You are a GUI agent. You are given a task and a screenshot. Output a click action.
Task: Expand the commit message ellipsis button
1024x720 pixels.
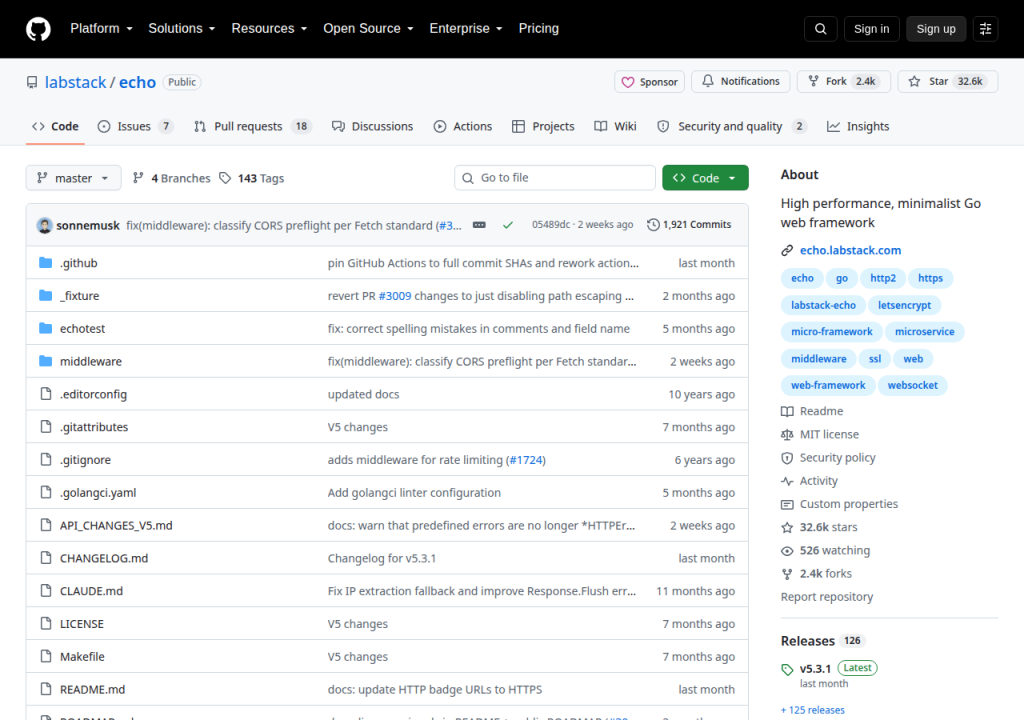[x=479, y=225]
